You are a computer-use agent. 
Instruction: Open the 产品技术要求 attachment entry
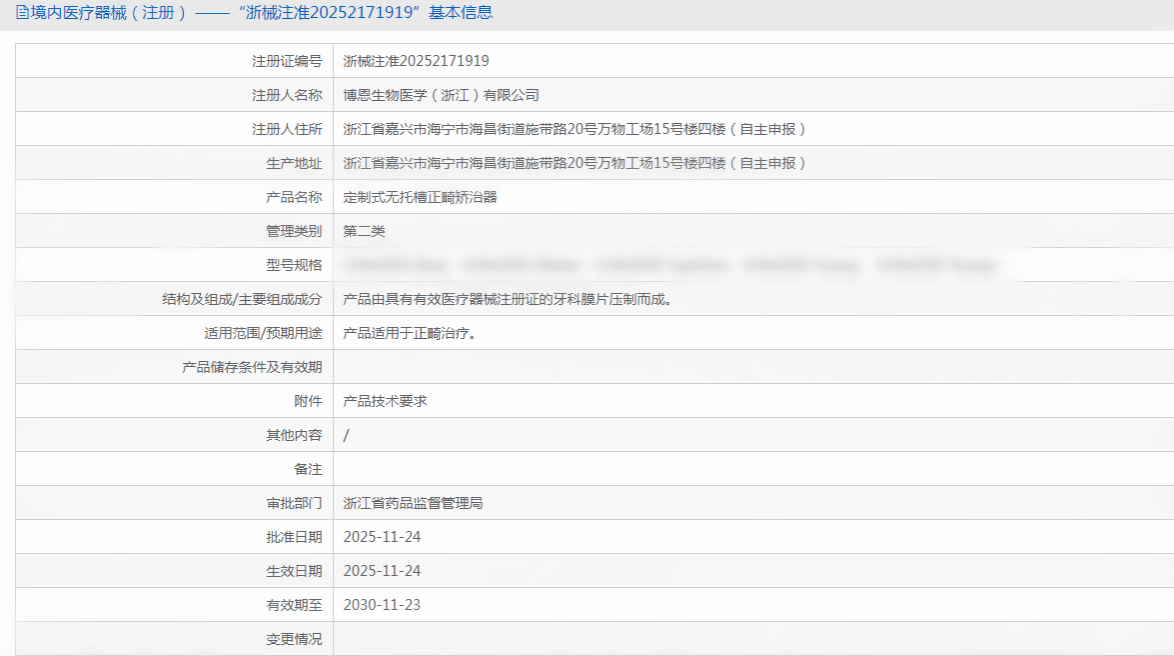click(x=385, y=401)
